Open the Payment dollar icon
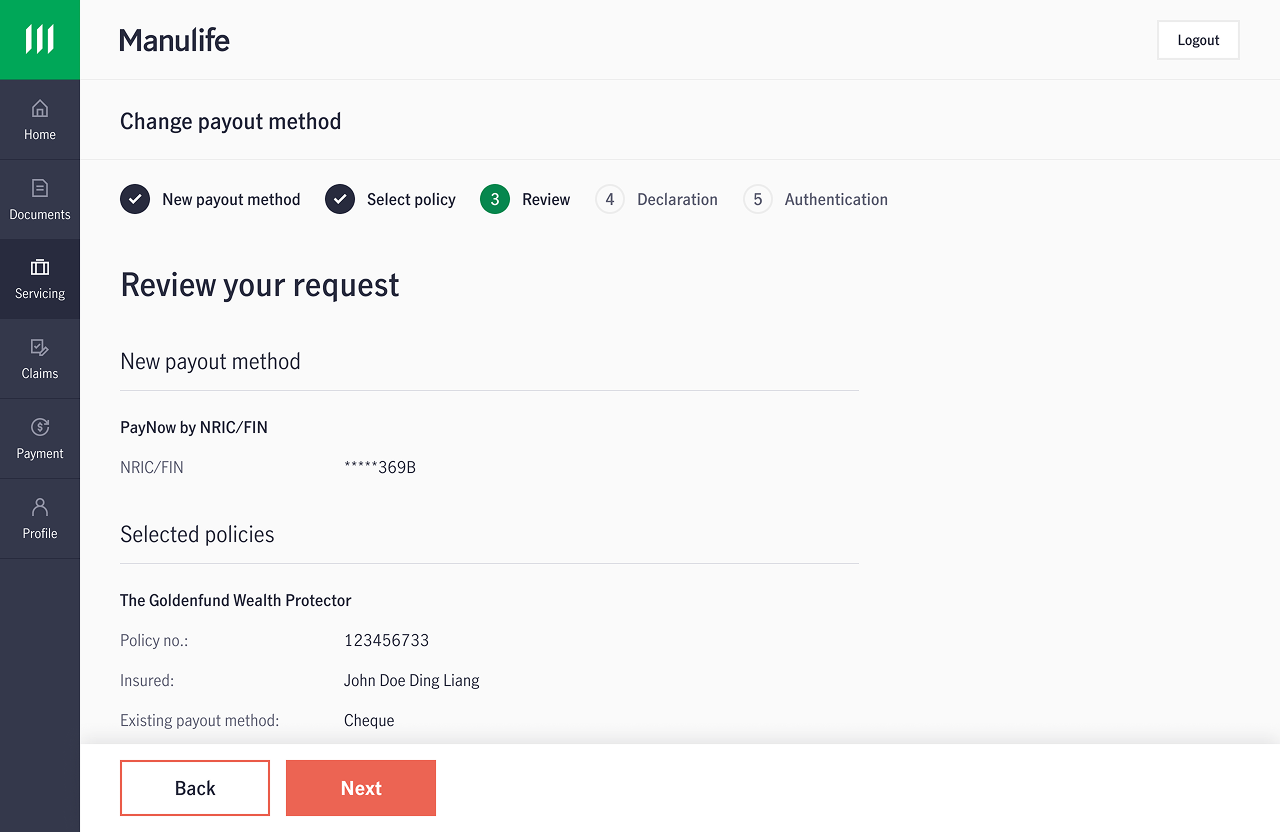The image size is (1280, 832). (40, 427)
